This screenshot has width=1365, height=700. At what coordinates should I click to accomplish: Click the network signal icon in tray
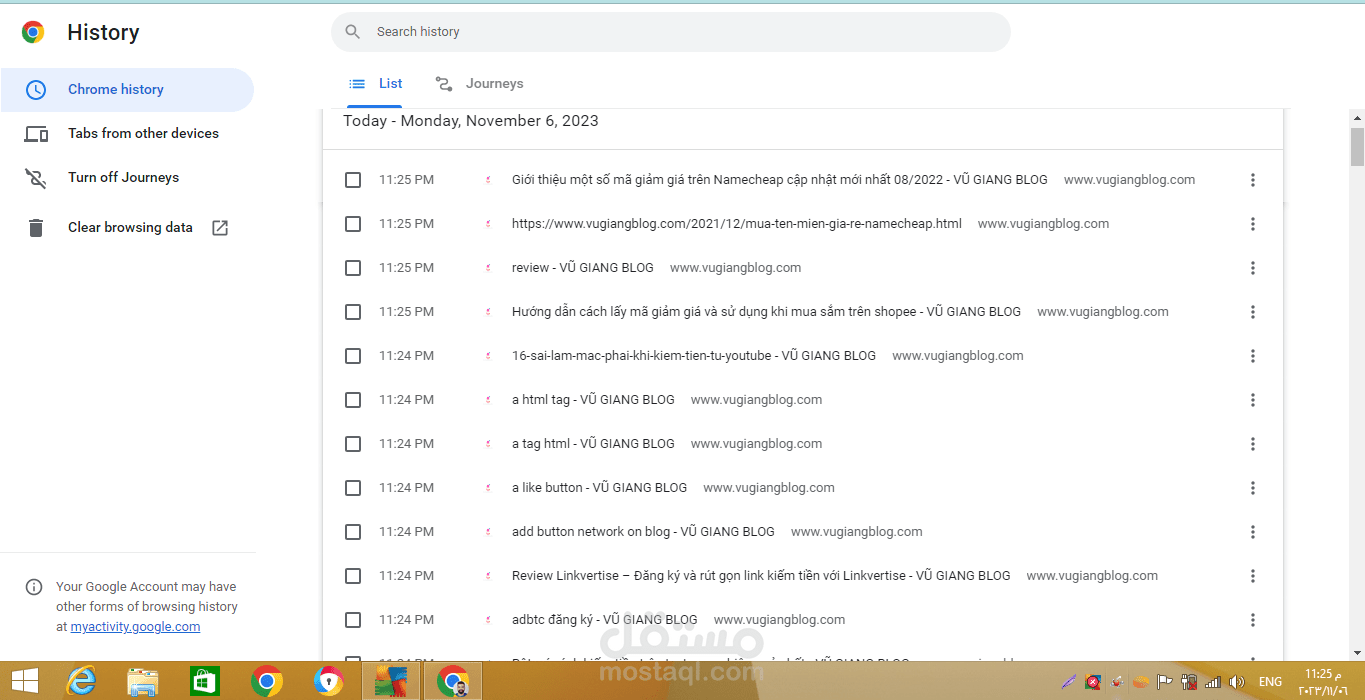(1213, 682)
